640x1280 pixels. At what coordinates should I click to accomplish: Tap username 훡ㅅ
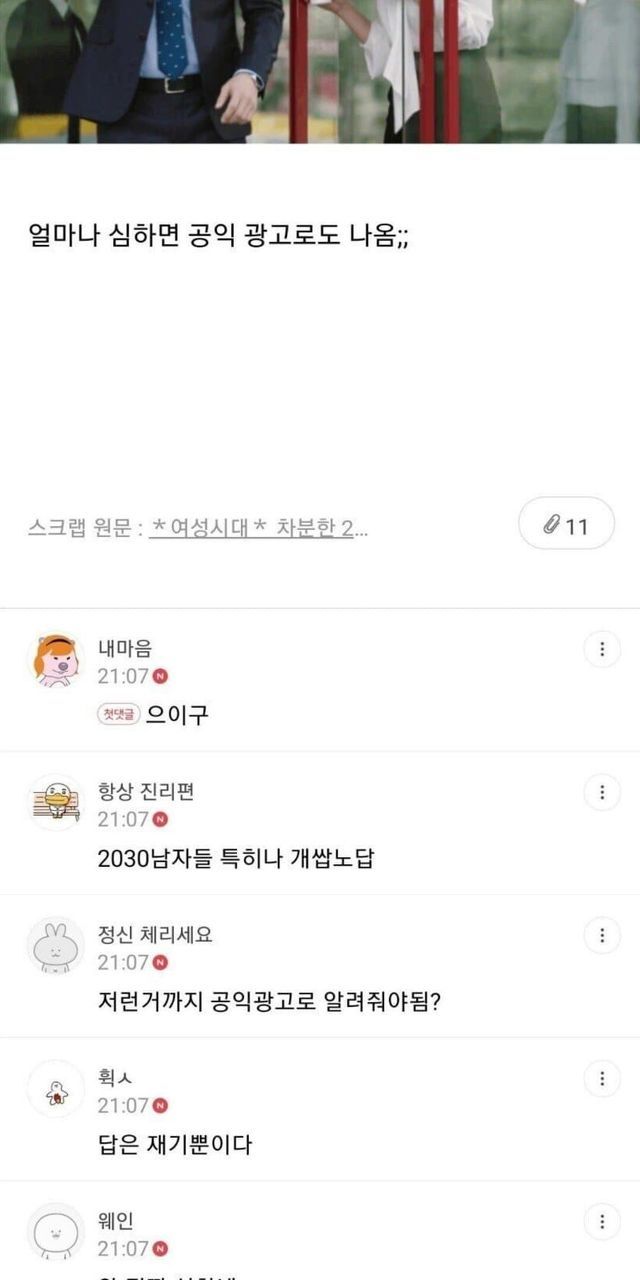click(116, 1078)
